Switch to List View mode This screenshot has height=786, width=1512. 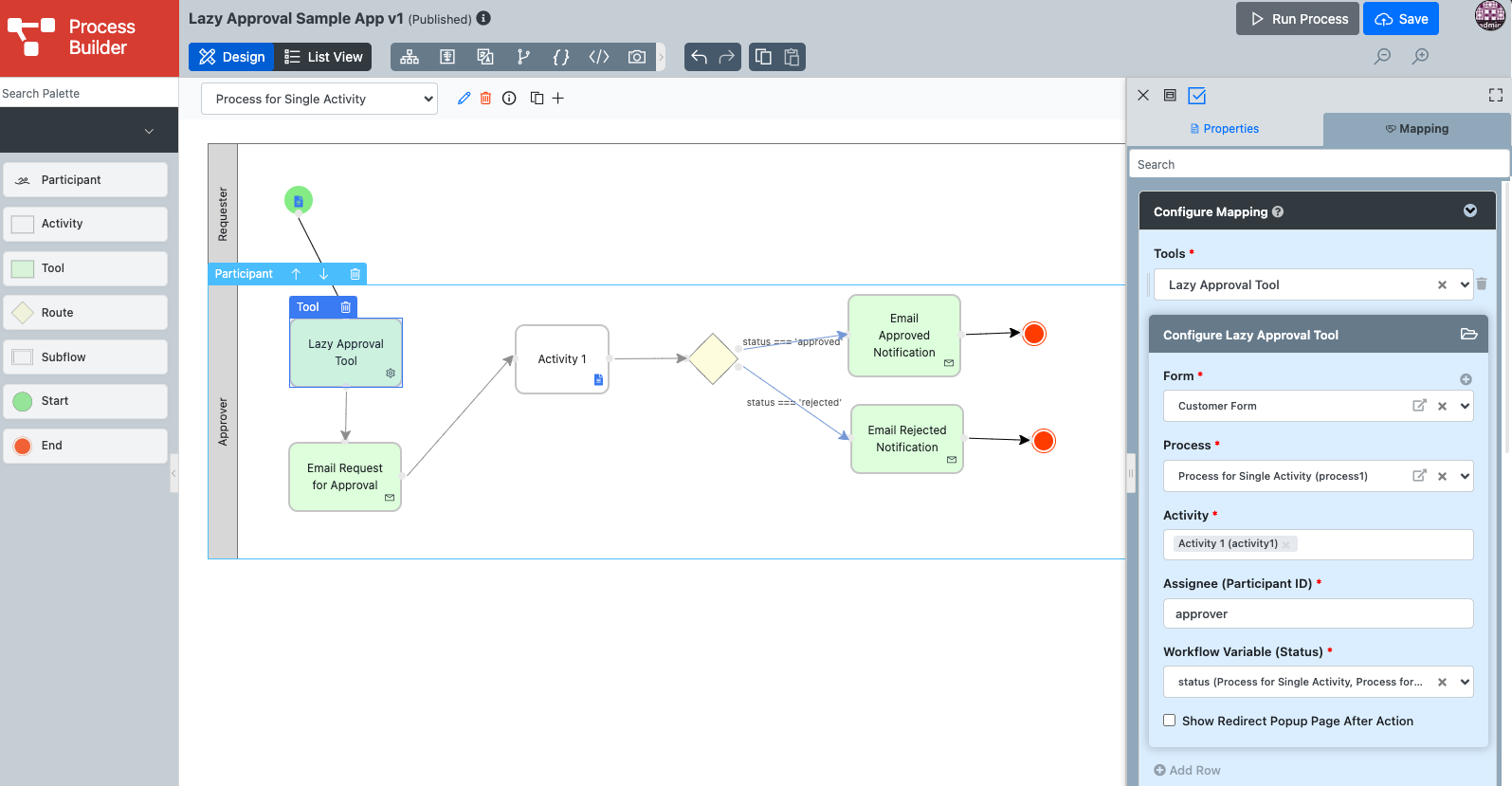(x=323, y=57)
